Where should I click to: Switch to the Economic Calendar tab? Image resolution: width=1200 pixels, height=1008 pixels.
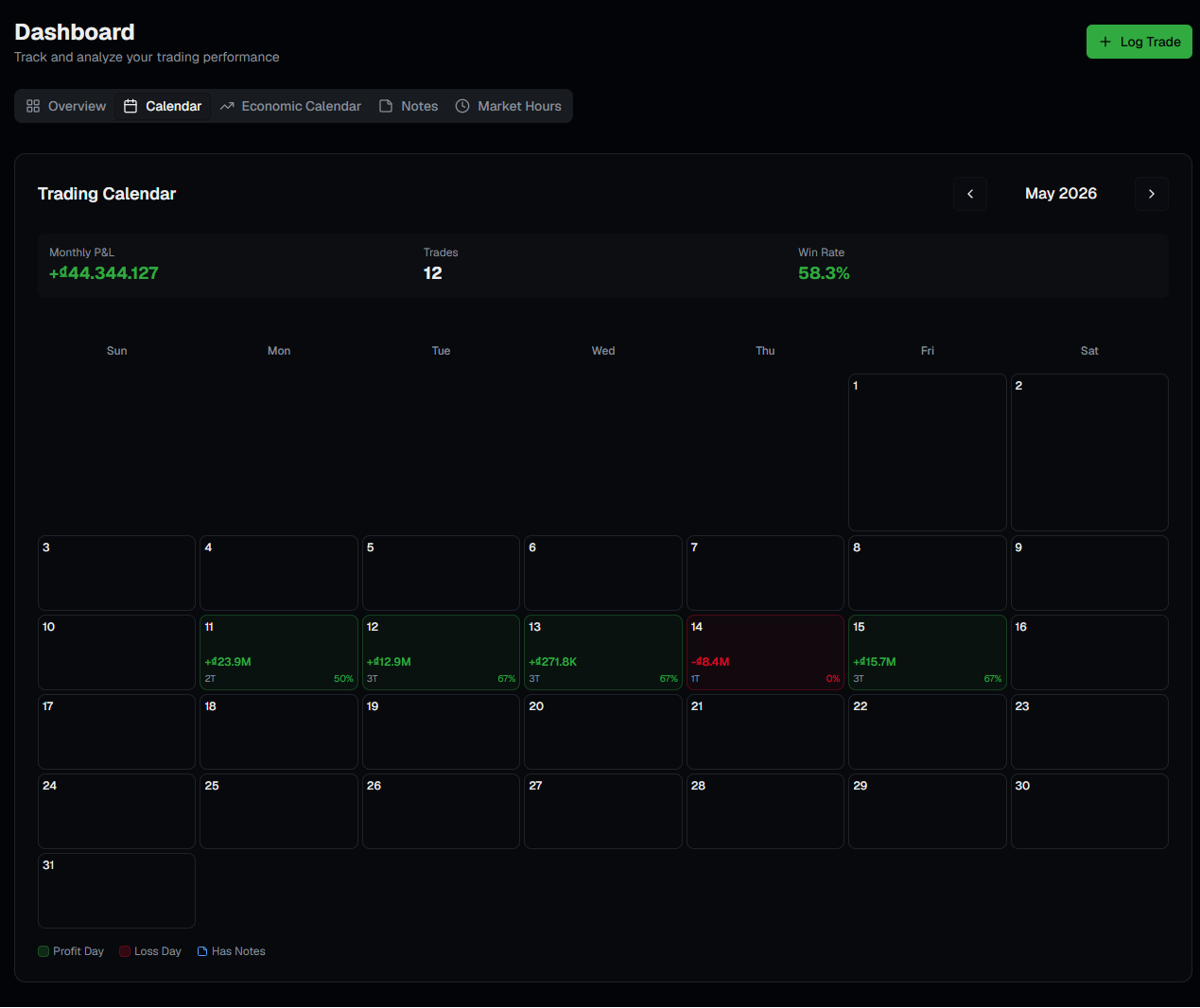[x=290, y=106]
